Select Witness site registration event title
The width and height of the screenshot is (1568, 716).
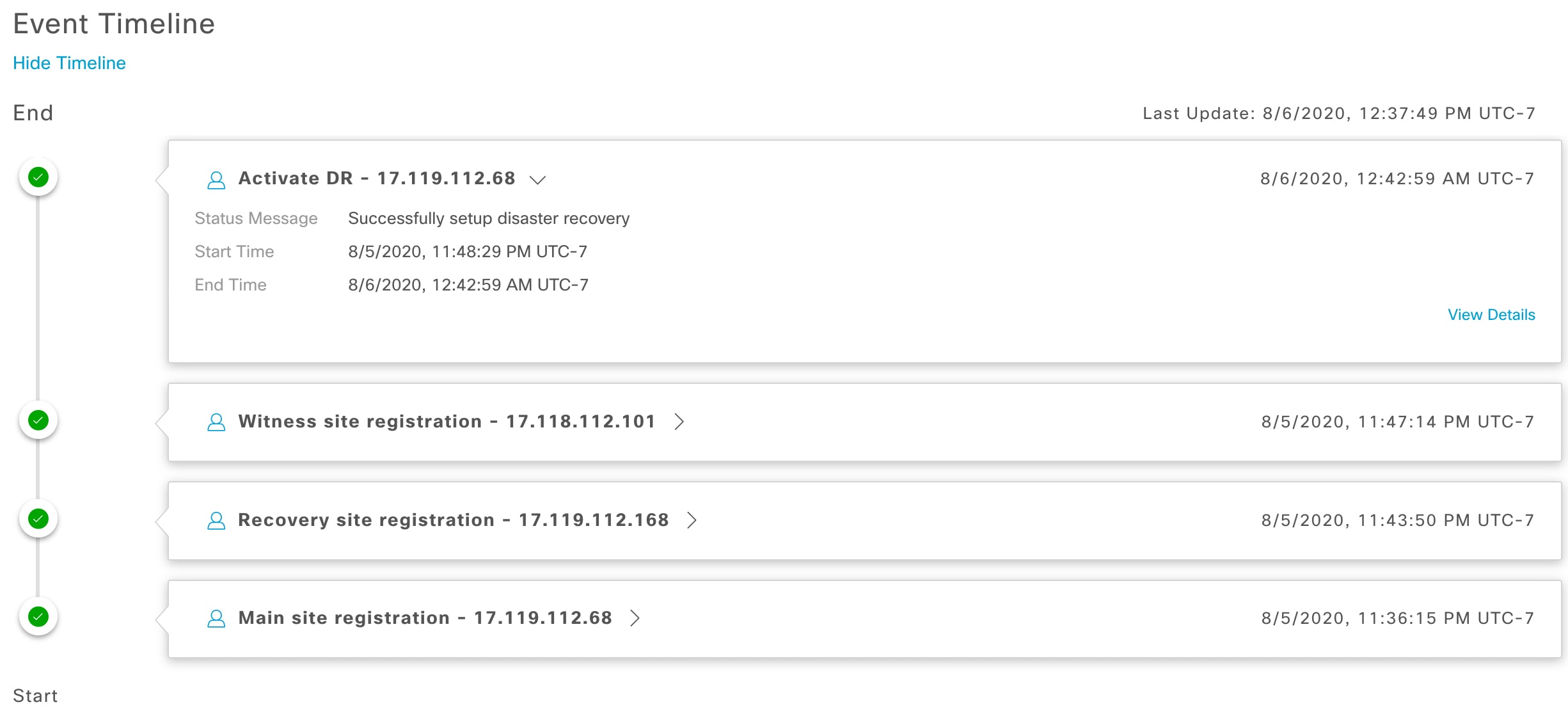[x=447, y=422]
